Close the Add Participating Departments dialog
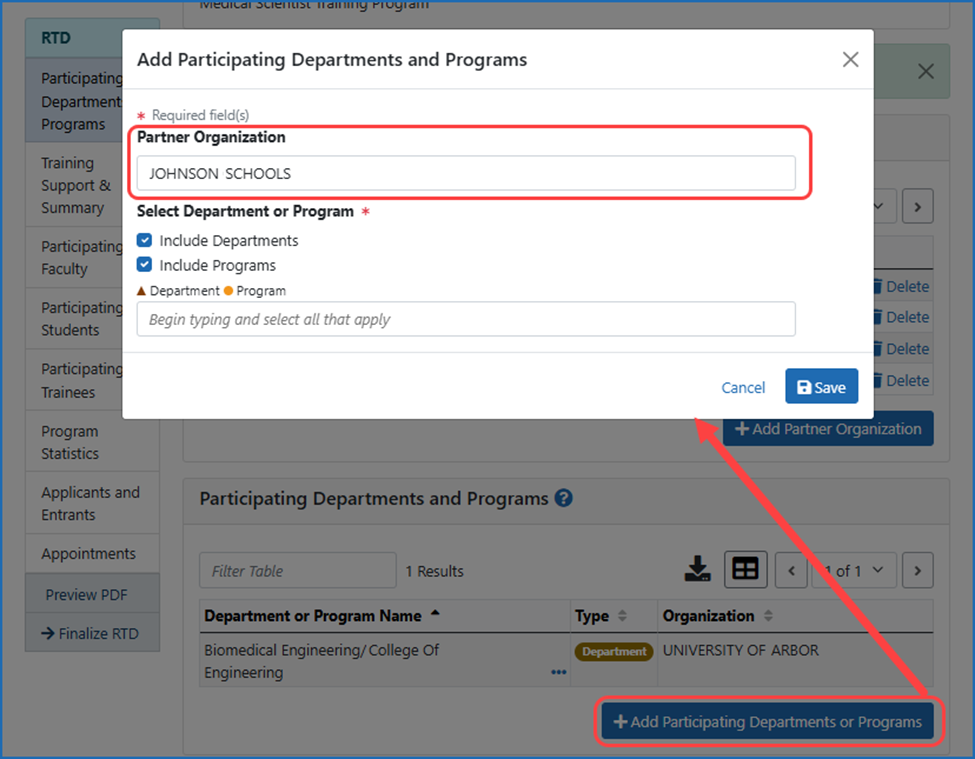Viewport: 975px width, 759px height. point(850,60)
